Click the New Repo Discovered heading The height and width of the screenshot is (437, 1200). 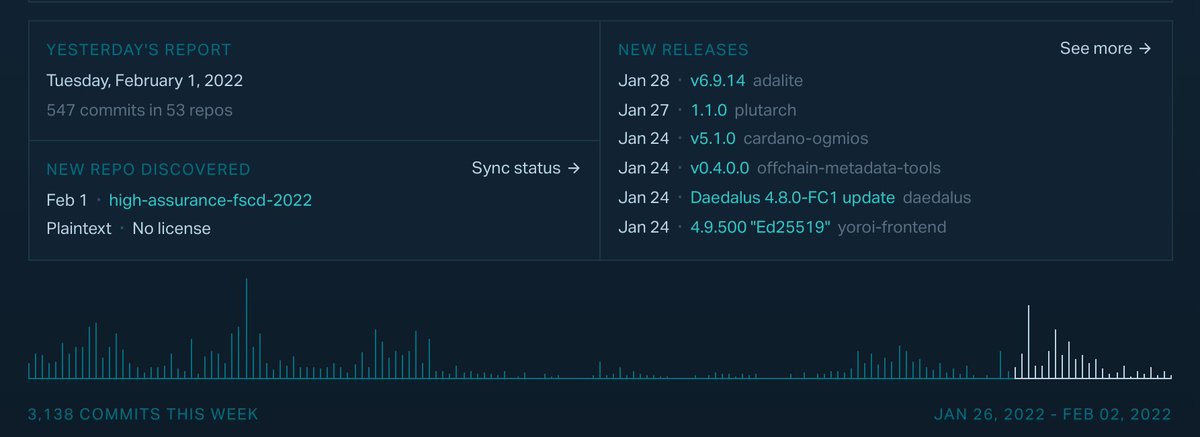pos(149,169)
